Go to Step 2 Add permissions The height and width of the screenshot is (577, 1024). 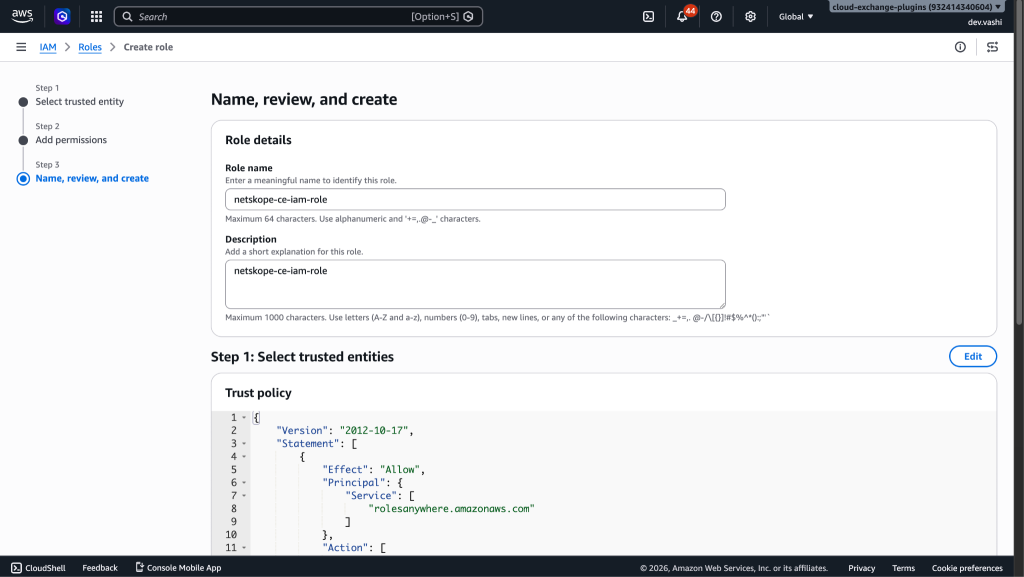tap(71, 140)
